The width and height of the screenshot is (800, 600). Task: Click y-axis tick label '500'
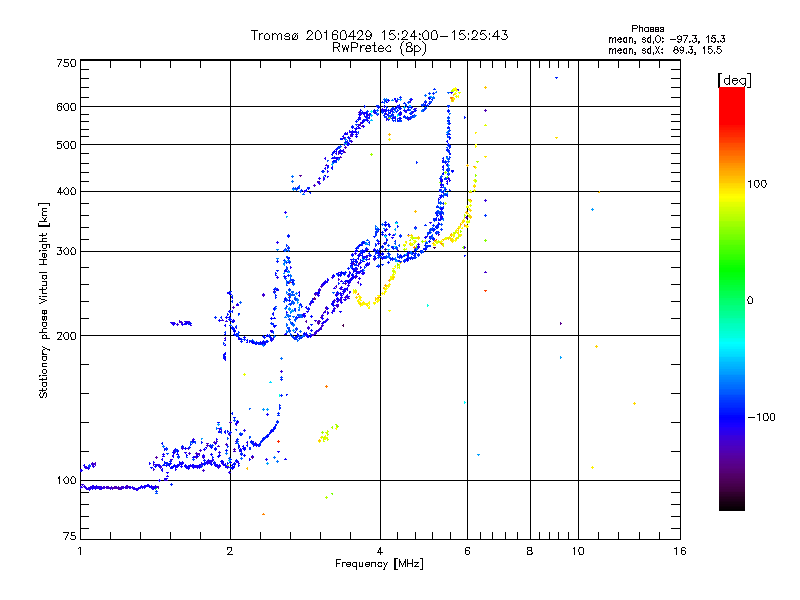[66, 145]
